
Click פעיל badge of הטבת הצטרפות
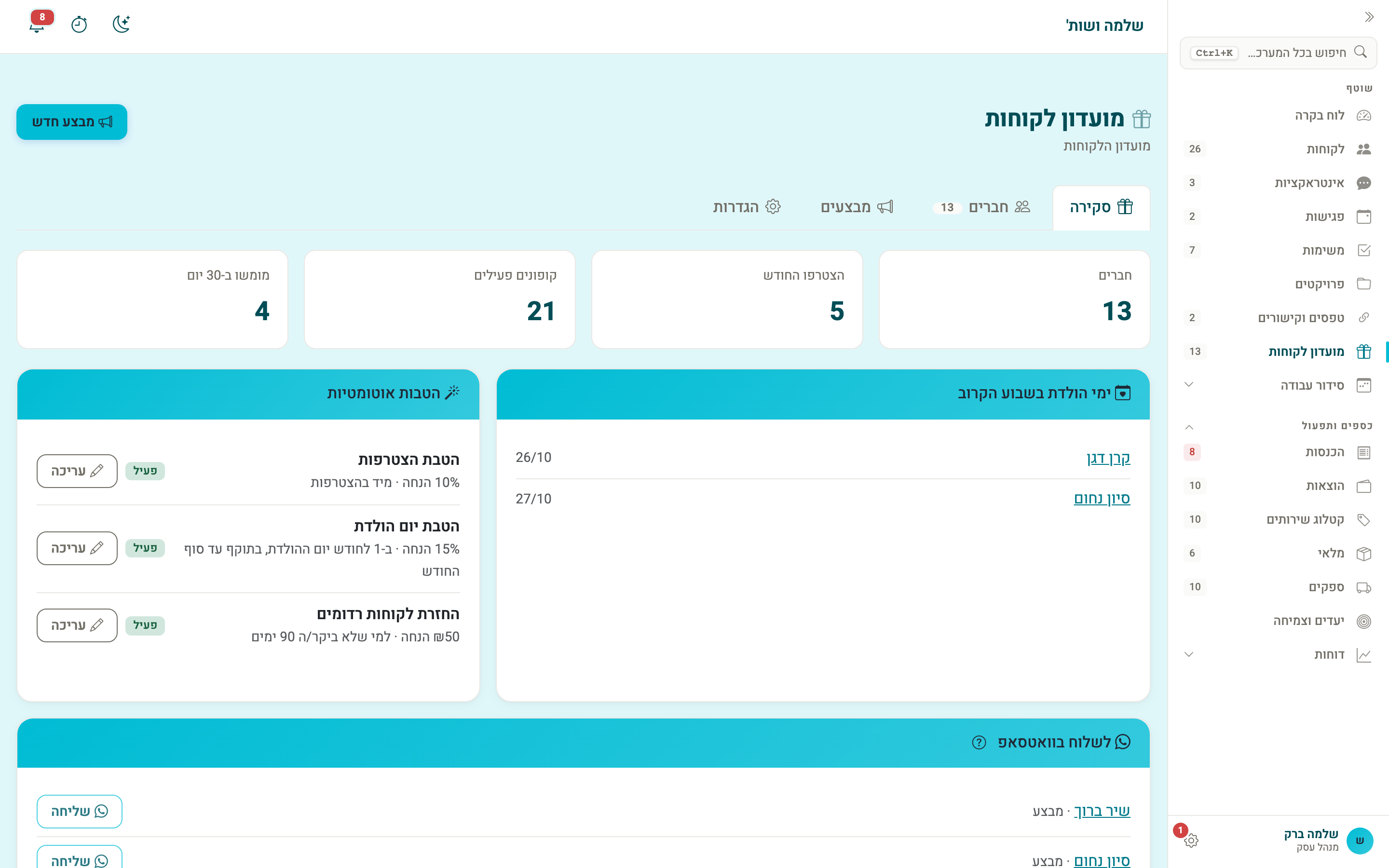coord(145,471)
